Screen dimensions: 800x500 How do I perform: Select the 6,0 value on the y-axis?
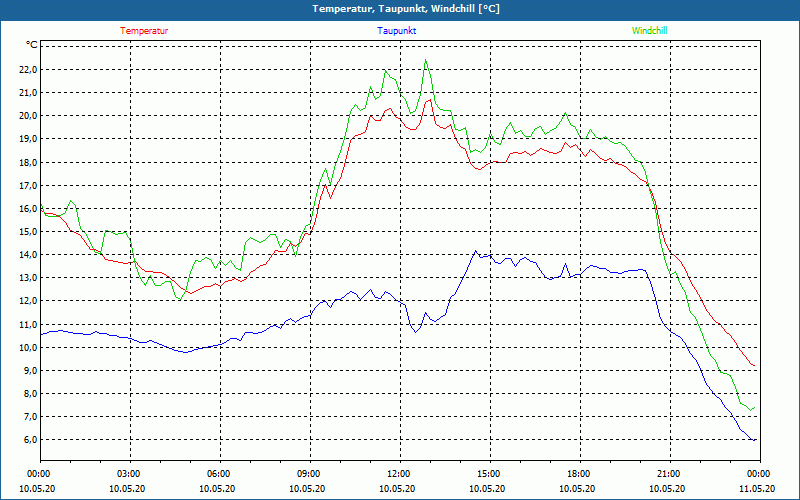[x=28, y=439]
